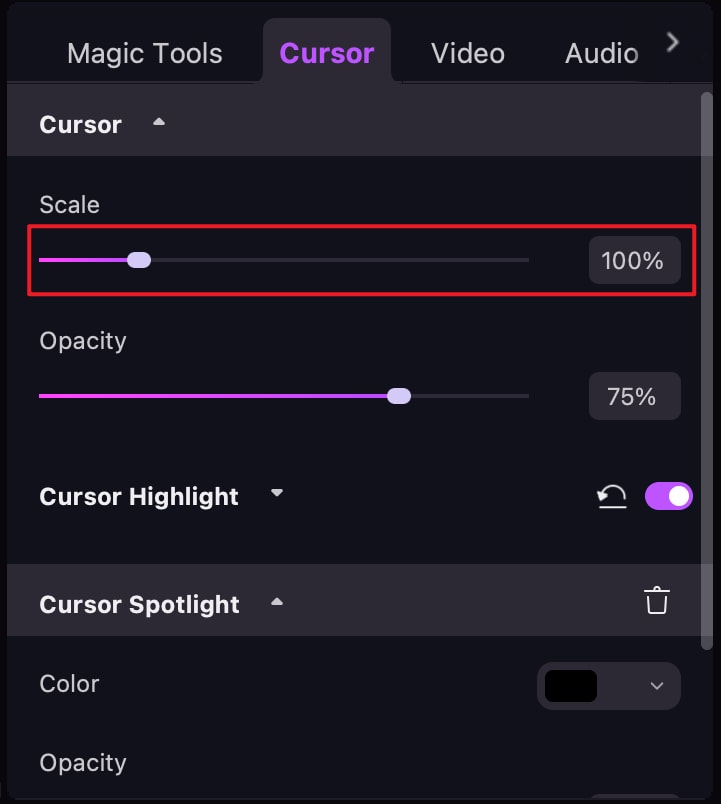
Task: Go to the Audio tab
Action: [x=601, y=53]
